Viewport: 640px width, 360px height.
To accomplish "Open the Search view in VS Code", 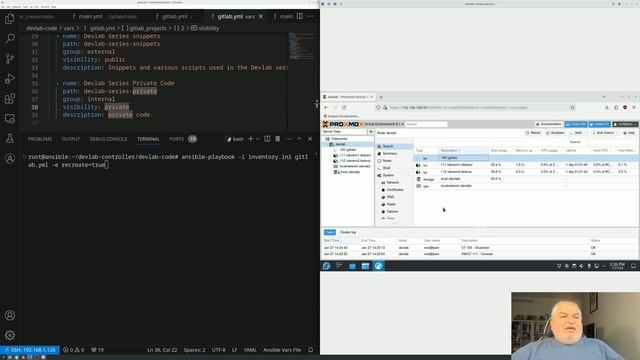I will click(x=10, y=38).
